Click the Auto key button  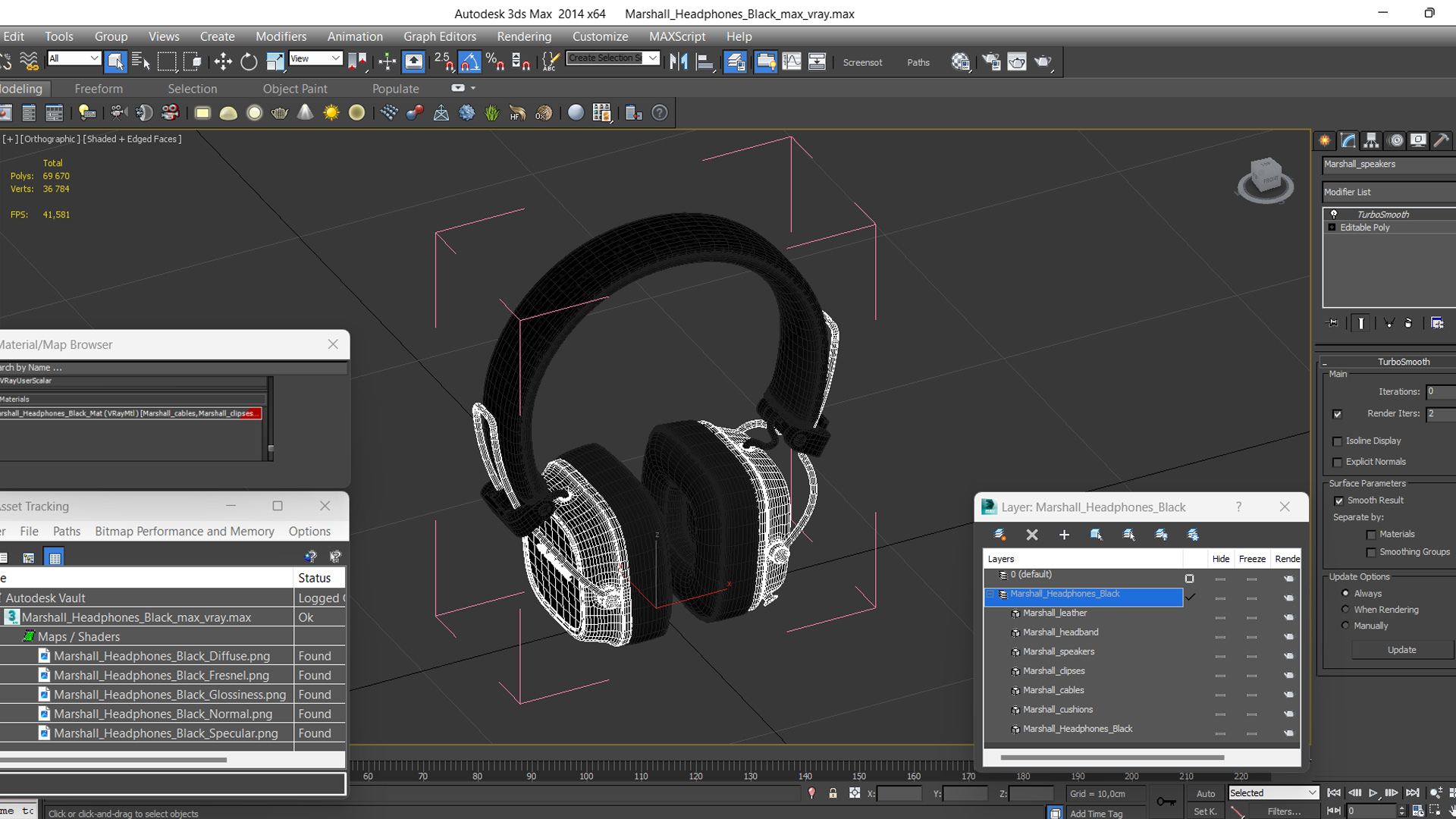click(1206, 794)
